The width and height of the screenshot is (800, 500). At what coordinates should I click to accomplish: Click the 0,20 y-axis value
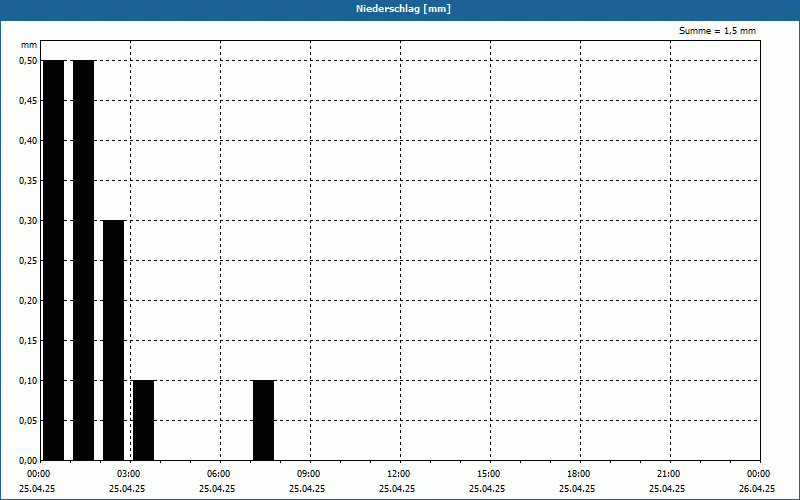coord(28,301)
